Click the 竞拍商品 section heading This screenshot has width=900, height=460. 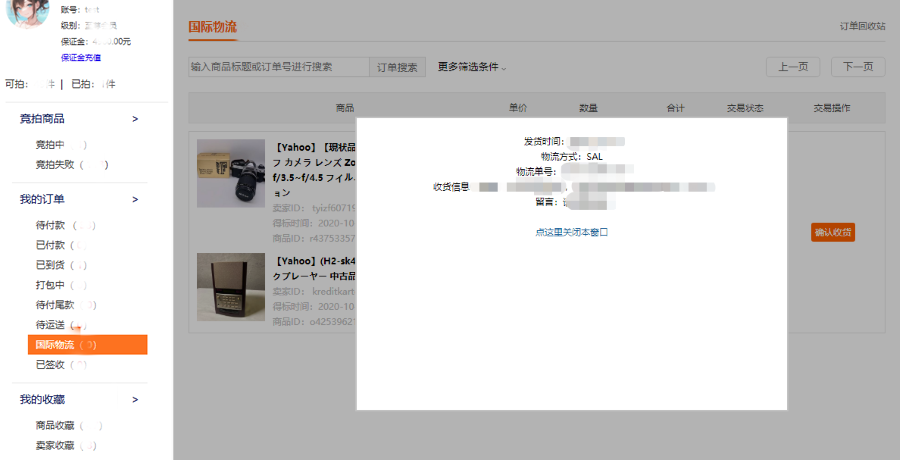(42, 119)
